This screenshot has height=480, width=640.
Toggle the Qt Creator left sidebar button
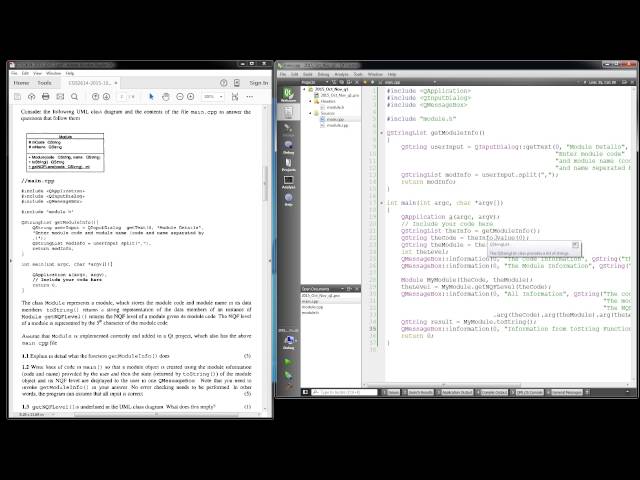point(305,392)
